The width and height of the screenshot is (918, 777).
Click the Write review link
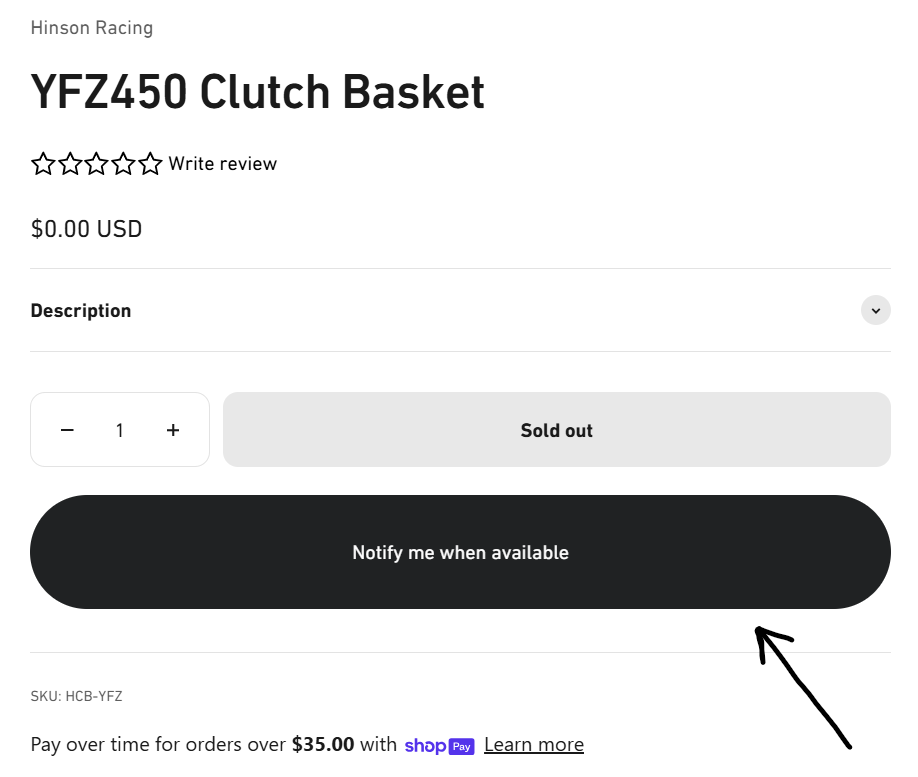click(x=222, y=164)
